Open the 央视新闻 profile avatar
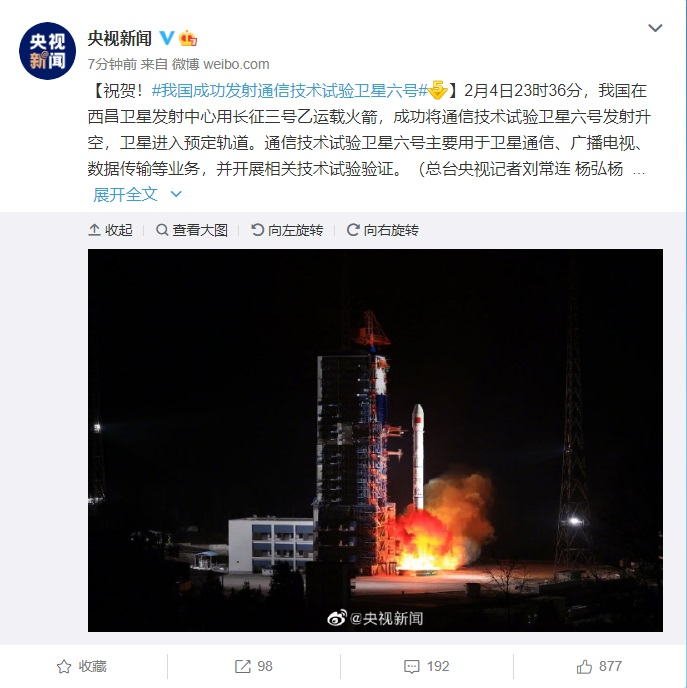 47,51
